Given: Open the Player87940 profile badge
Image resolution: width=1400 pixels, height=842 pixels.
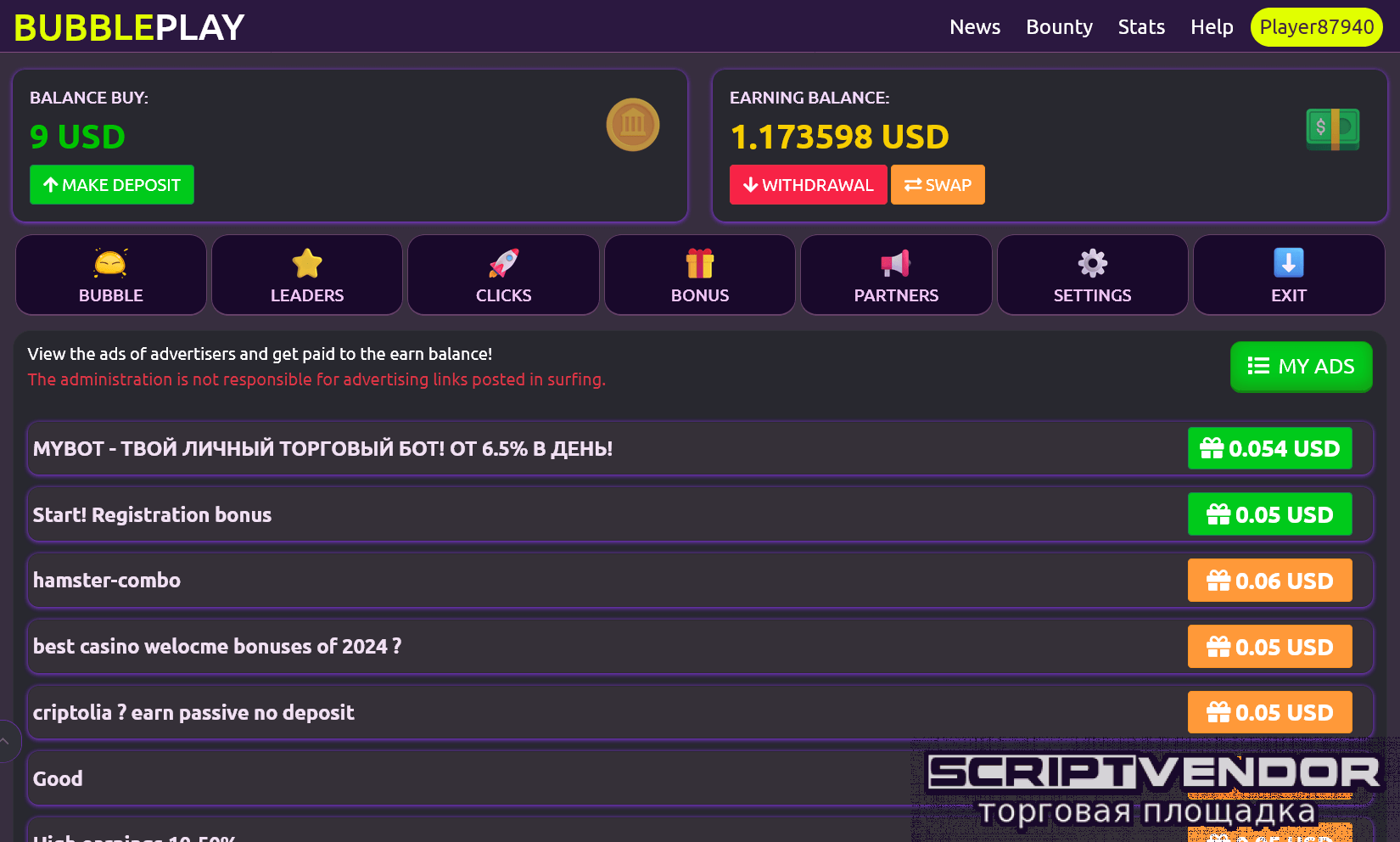Looking at the screenshot, I should click(x=1317, y=27).
